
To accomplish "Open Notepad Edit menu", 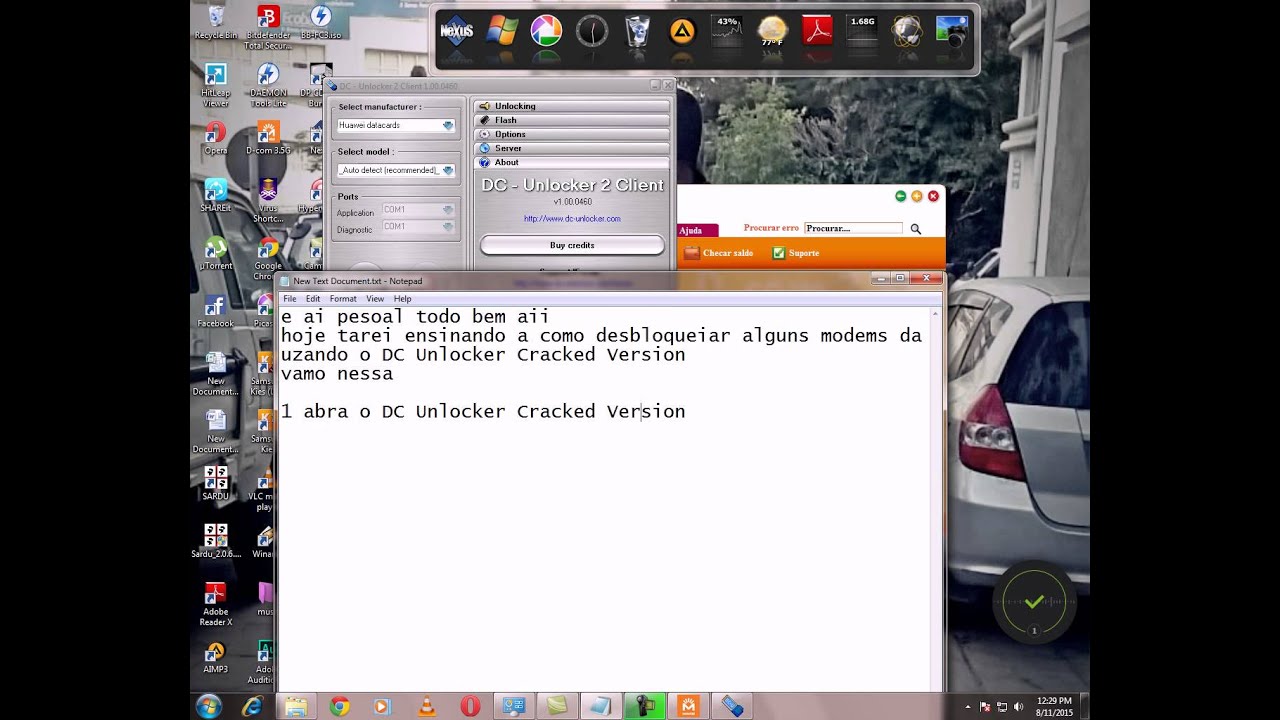I will 313,299.
